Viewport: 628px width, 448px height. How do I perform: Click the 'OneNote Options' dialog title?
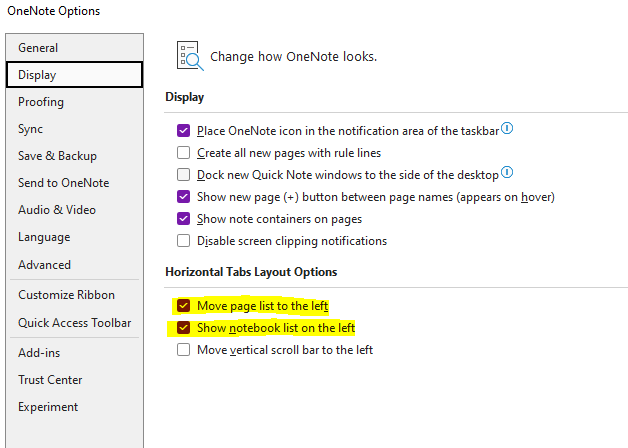tap(54, 11)
